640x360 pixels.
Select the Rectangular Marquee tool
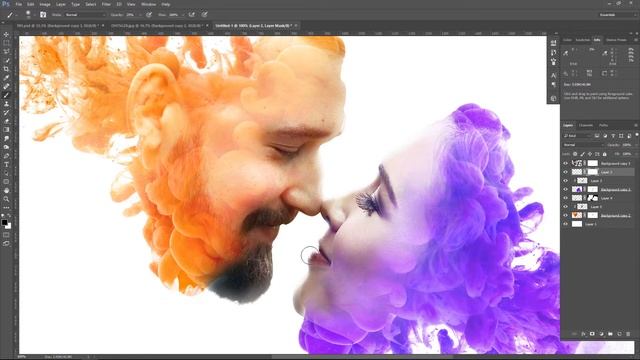coord(6,43)
